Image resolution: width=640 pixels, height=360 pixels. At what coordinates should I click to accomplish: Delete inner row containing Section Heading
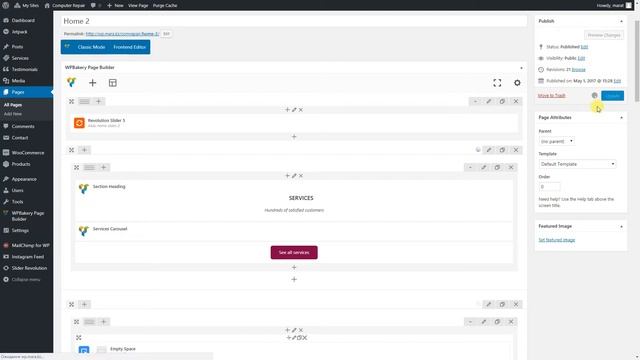(511, 167)
